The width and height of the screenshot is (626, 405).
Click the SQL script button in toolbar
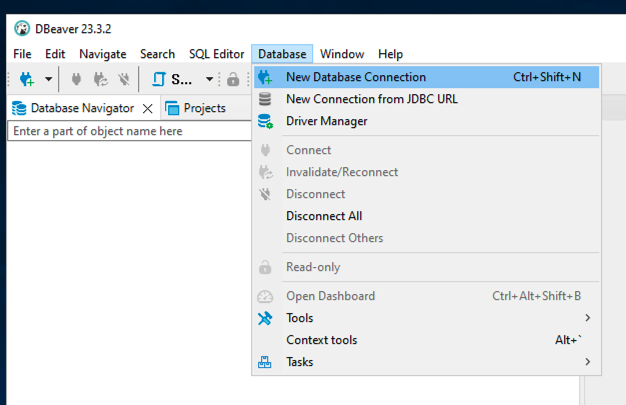172,79
